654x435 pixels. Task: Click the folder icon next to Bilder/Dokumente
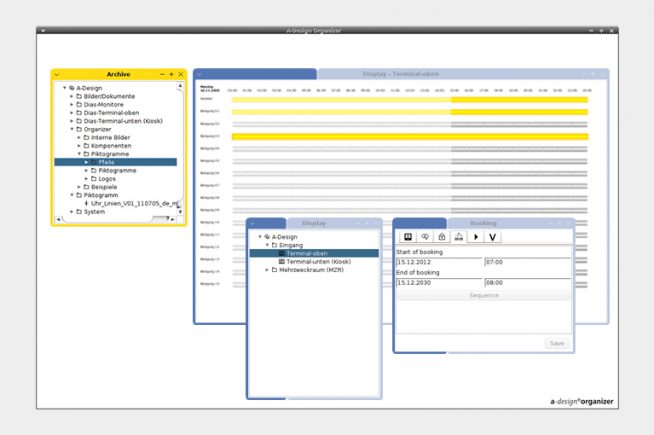(79, 96)
